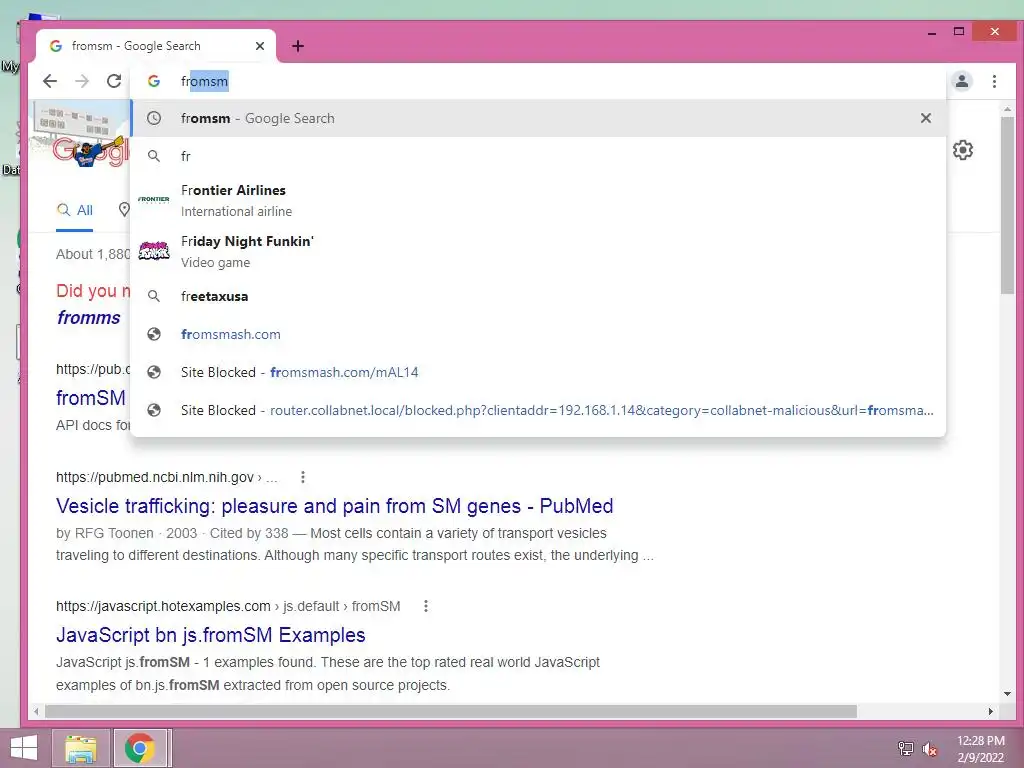Select the Frontier Airlines suggestion

click(538, 200)
